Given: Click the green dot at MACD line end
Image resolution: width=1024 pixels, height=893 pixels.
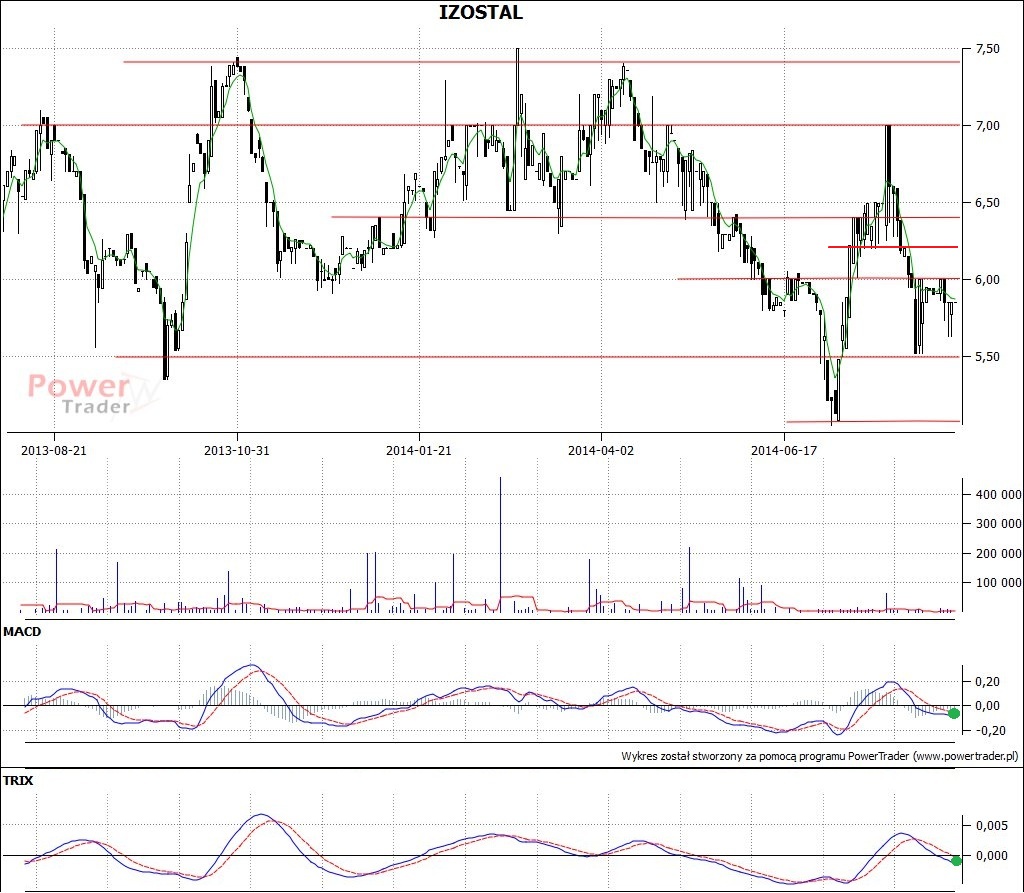Looking at the screenshot, I should (954, 713).
